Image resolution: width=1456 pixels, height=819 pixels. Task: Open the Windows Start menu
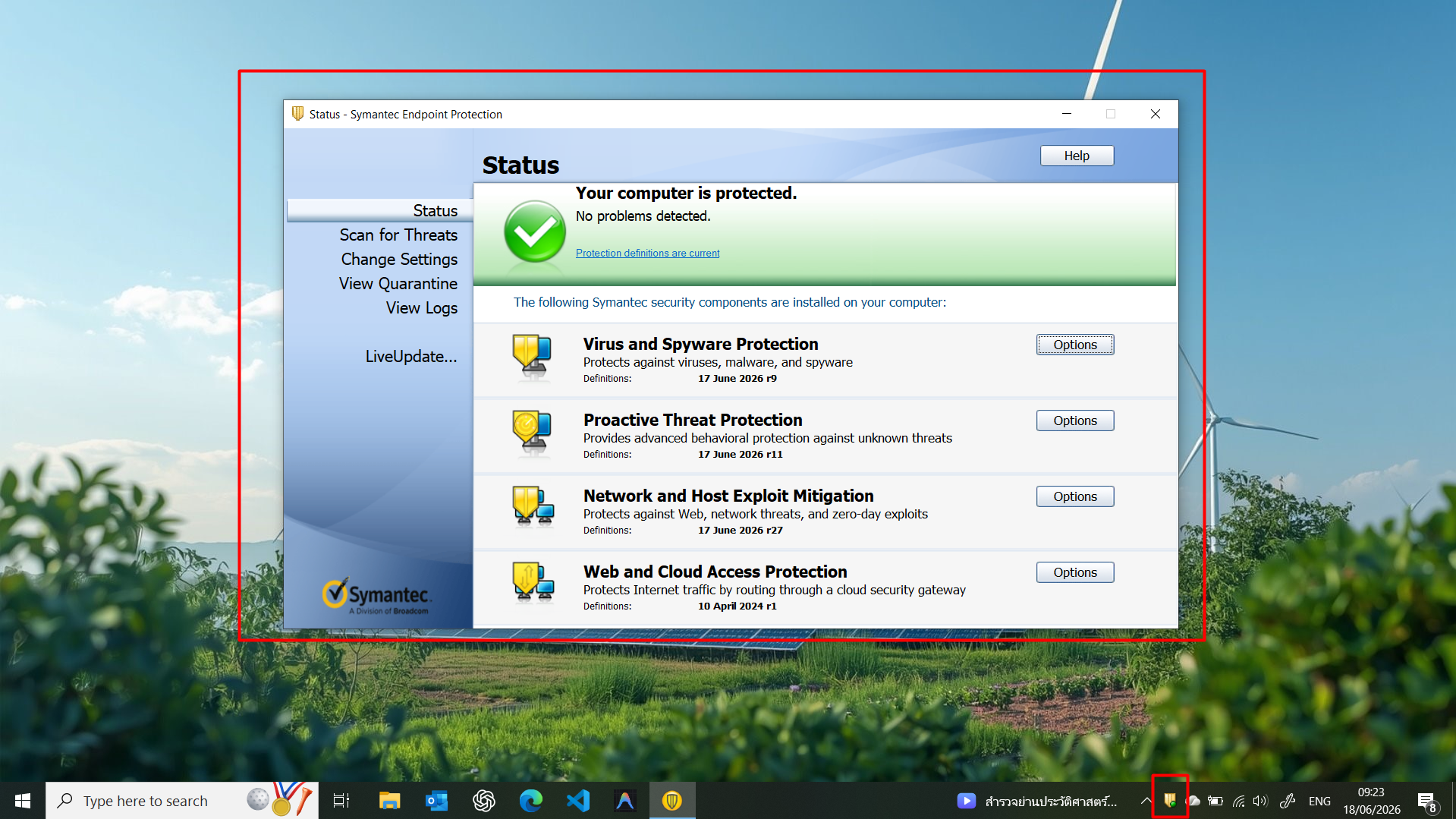pos(23,800)
